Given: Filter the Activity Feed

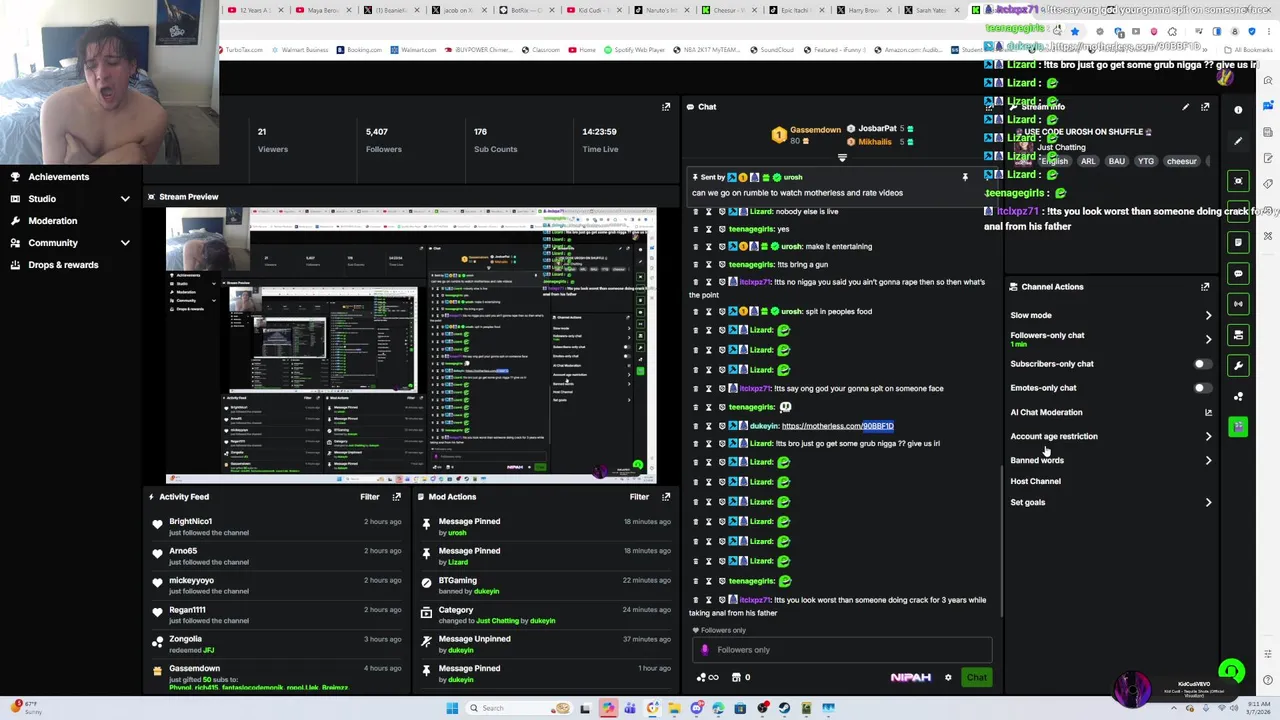Looking at the screenshot, I should tap(369, 497).
